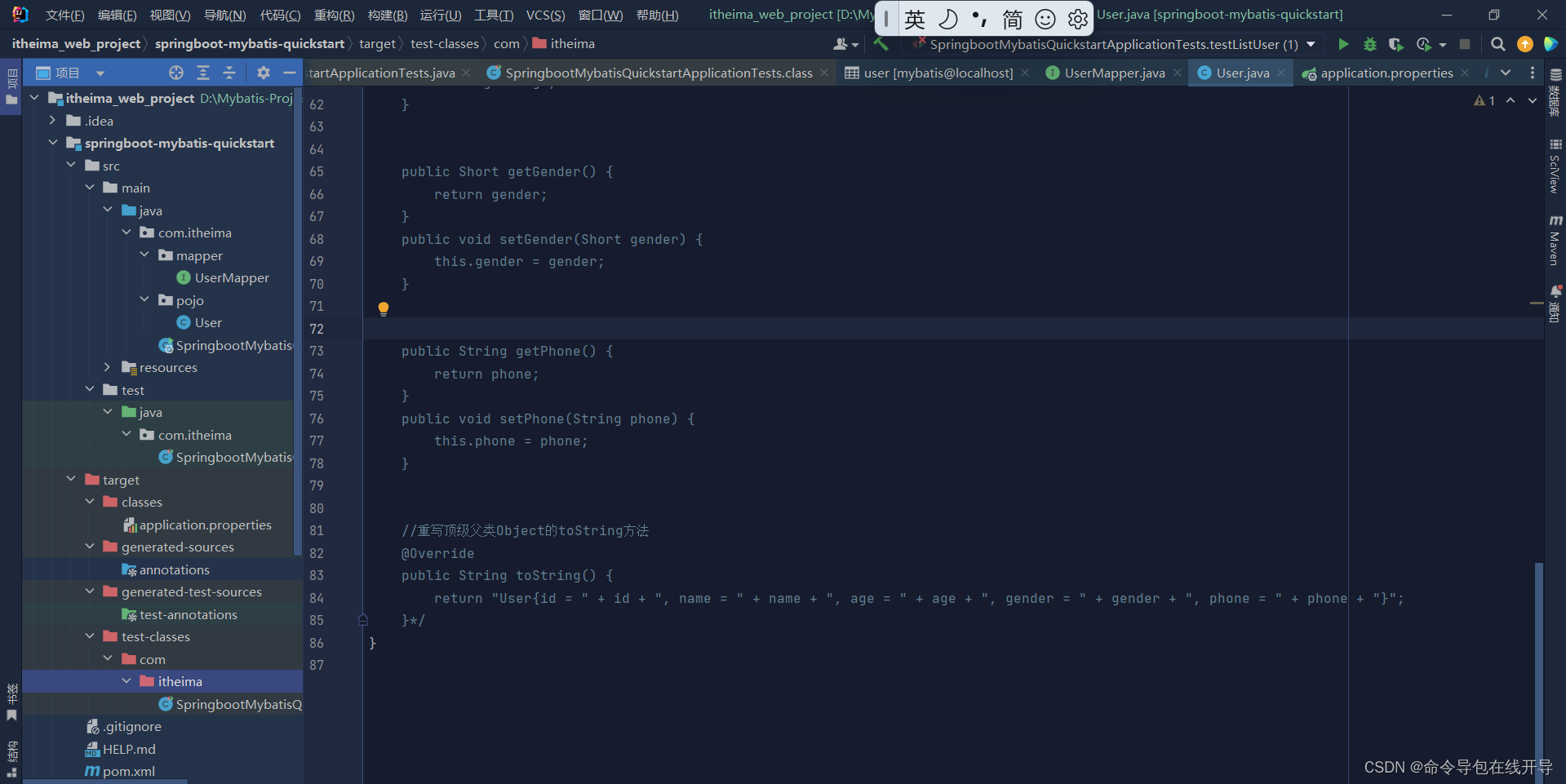
Task: Open the VCS(S) menu
Action: click(x=546, y=16)
